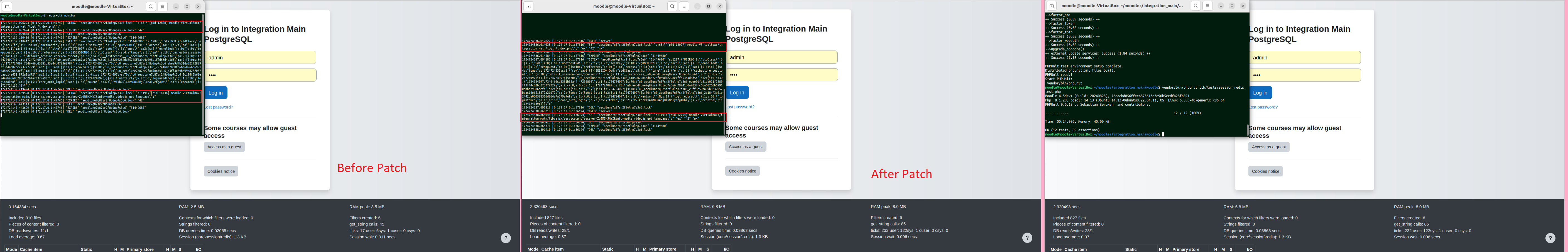Click "2.320493 secs" in the After Patch footer
The width and height of the screenshot is (1568, 252).
(x=543, y=207)
